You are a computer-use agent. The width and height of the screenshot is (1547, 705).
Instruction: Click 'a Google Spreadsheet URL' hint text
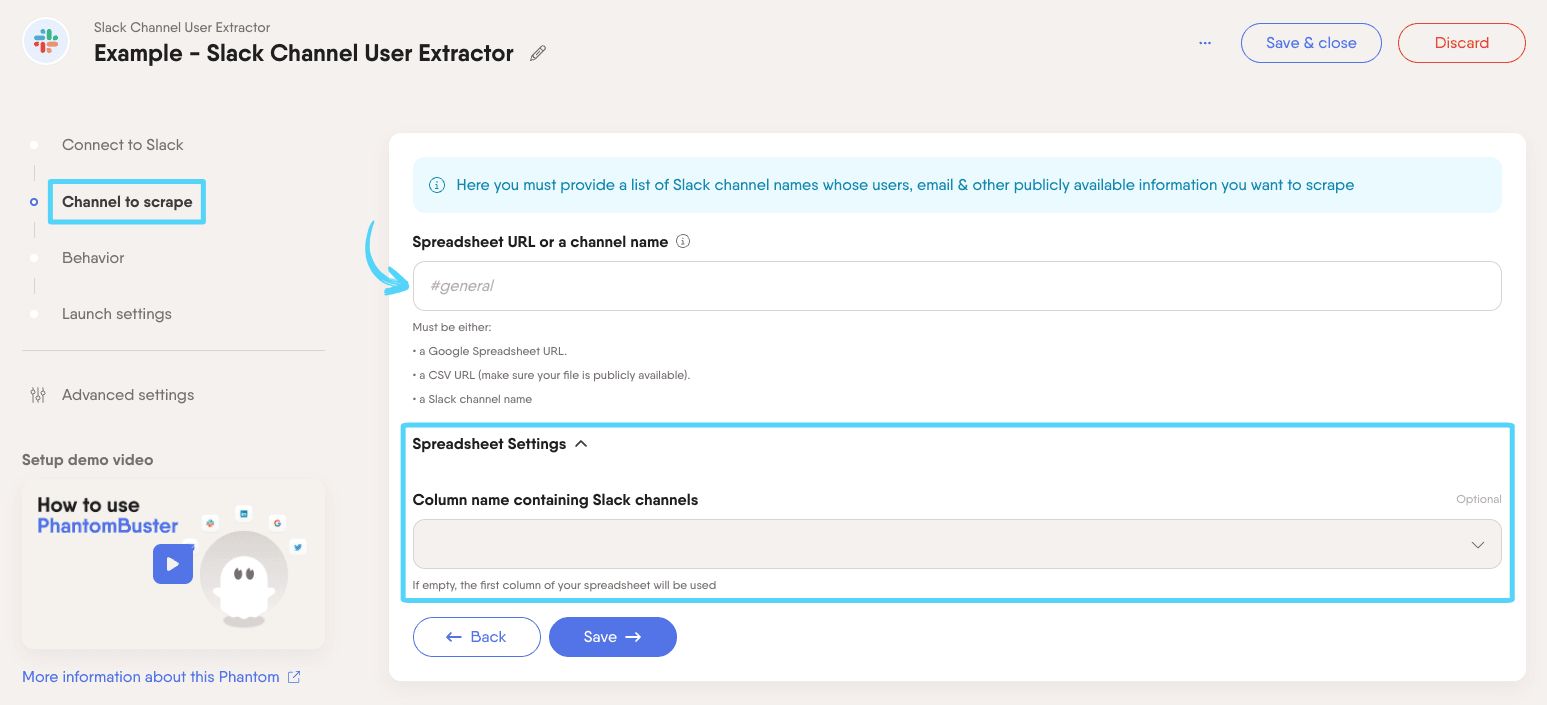click(x=489, y=351)
